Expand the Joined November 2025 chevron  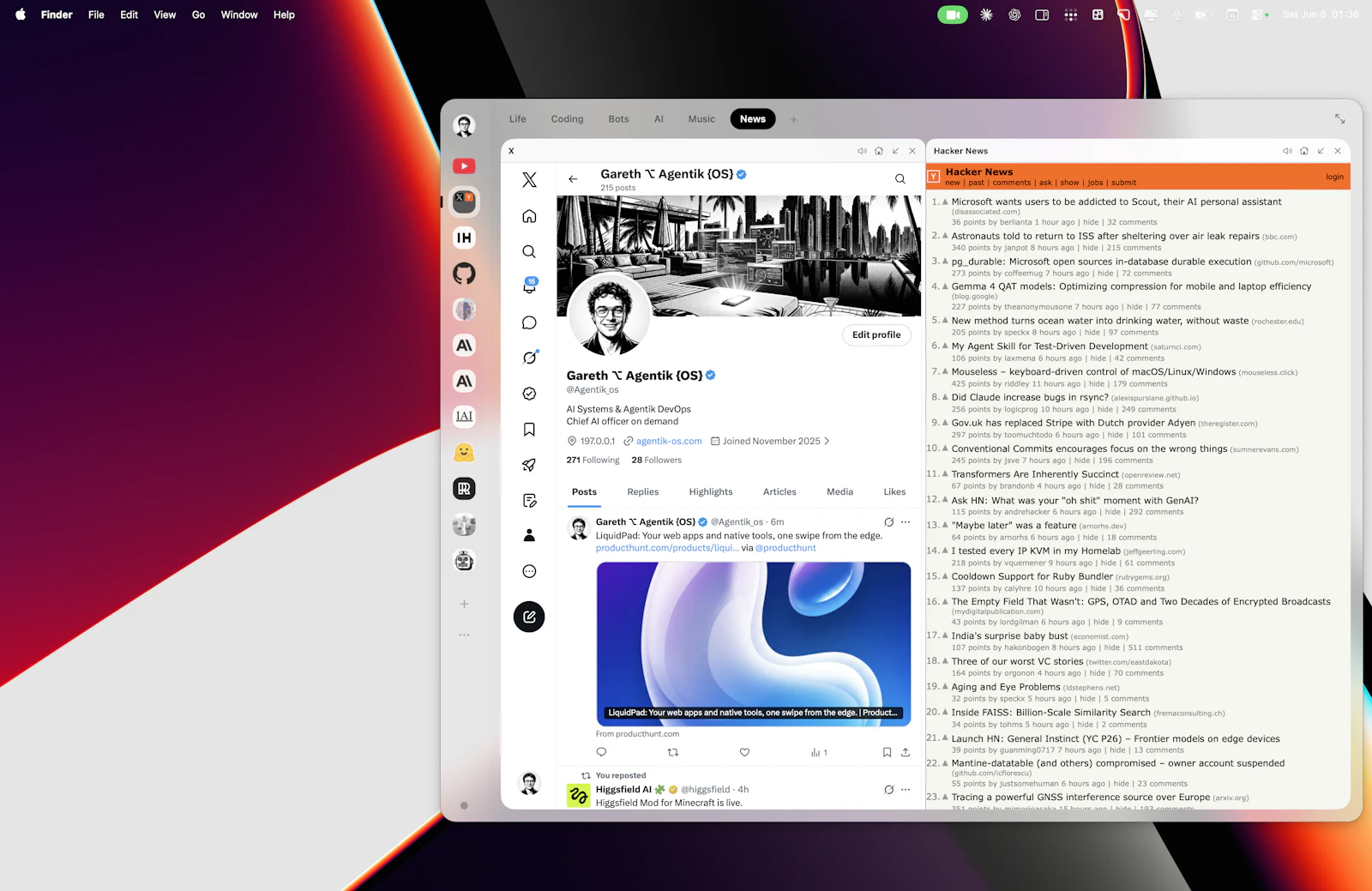pos(827,441)
